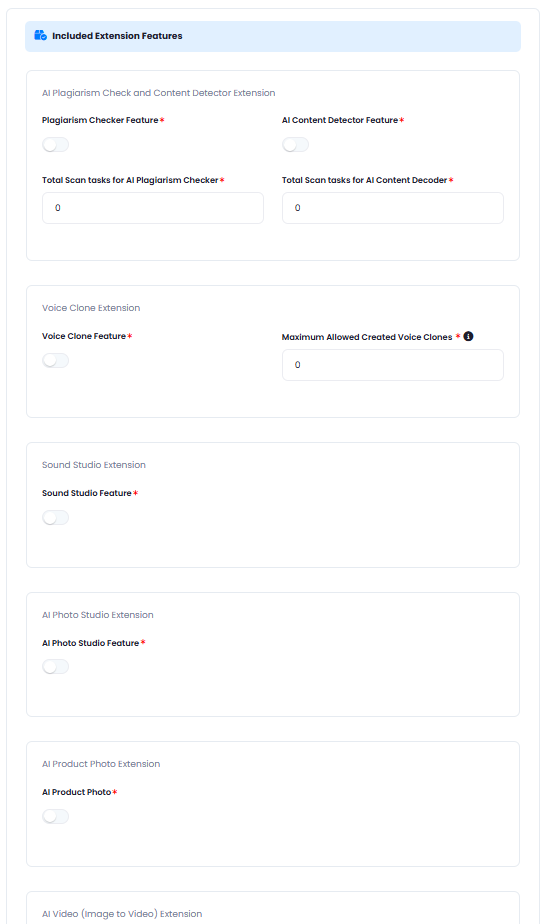
Task: Click the Maximum Allowed Created Voice Clones label
Action: click(366, 337)
